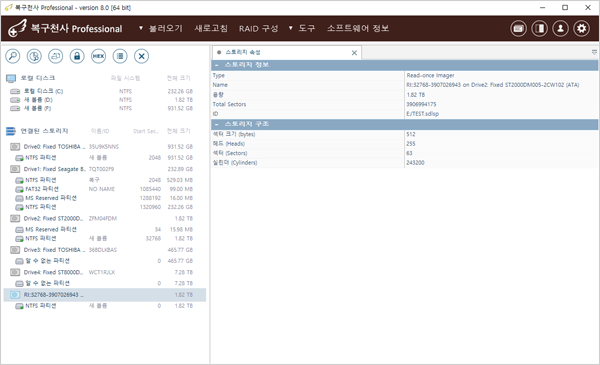Click the 로컬 디스크 (C:) volume icon
The width and height of the screenshot is (600, 365).
[x=15, y=91]
